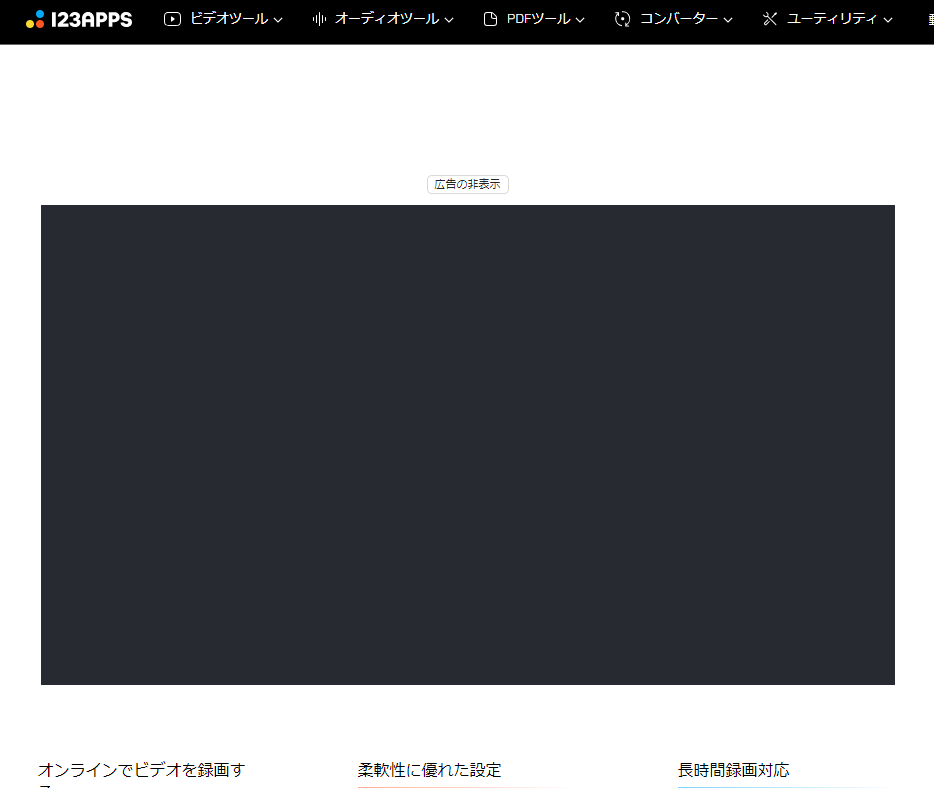The image size is (934, 788).
Task: Click the utility tool icon next to ユーティリティ
Action: [x=769, y=18]
